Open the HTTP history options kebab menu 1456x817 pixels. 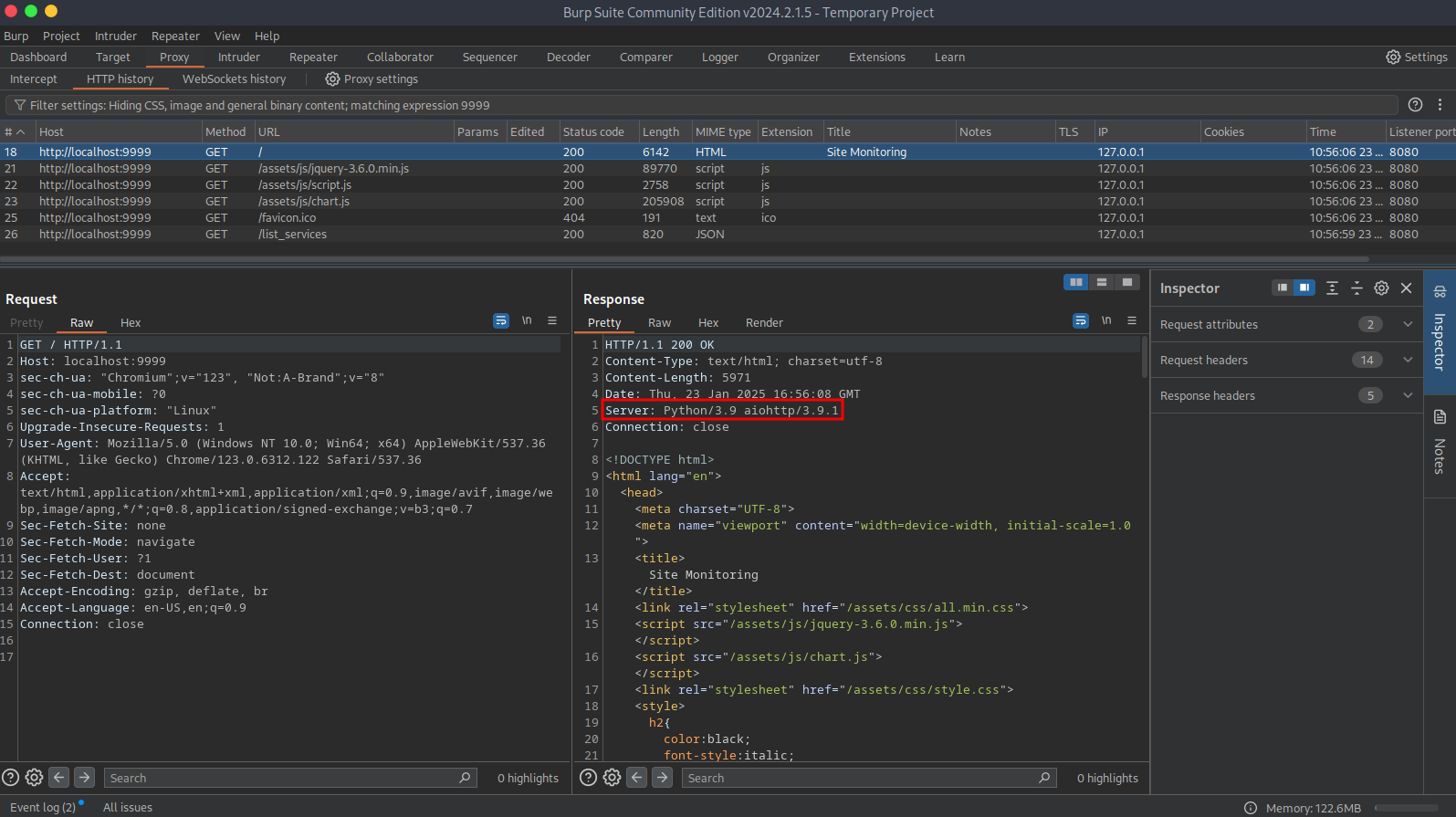1440,105
